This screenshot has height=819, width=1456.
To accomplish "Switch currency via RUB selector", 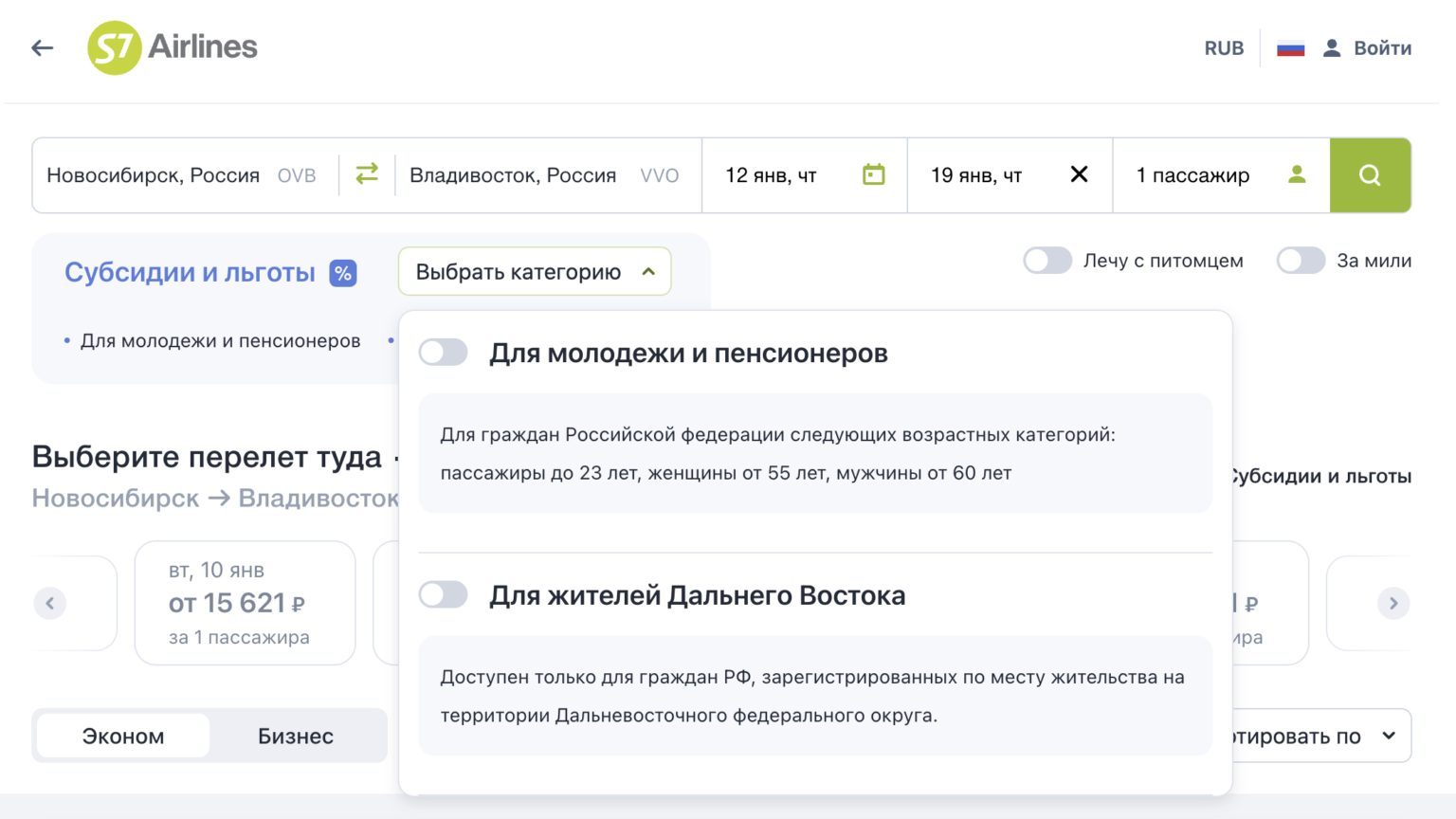I will 1224,48.
